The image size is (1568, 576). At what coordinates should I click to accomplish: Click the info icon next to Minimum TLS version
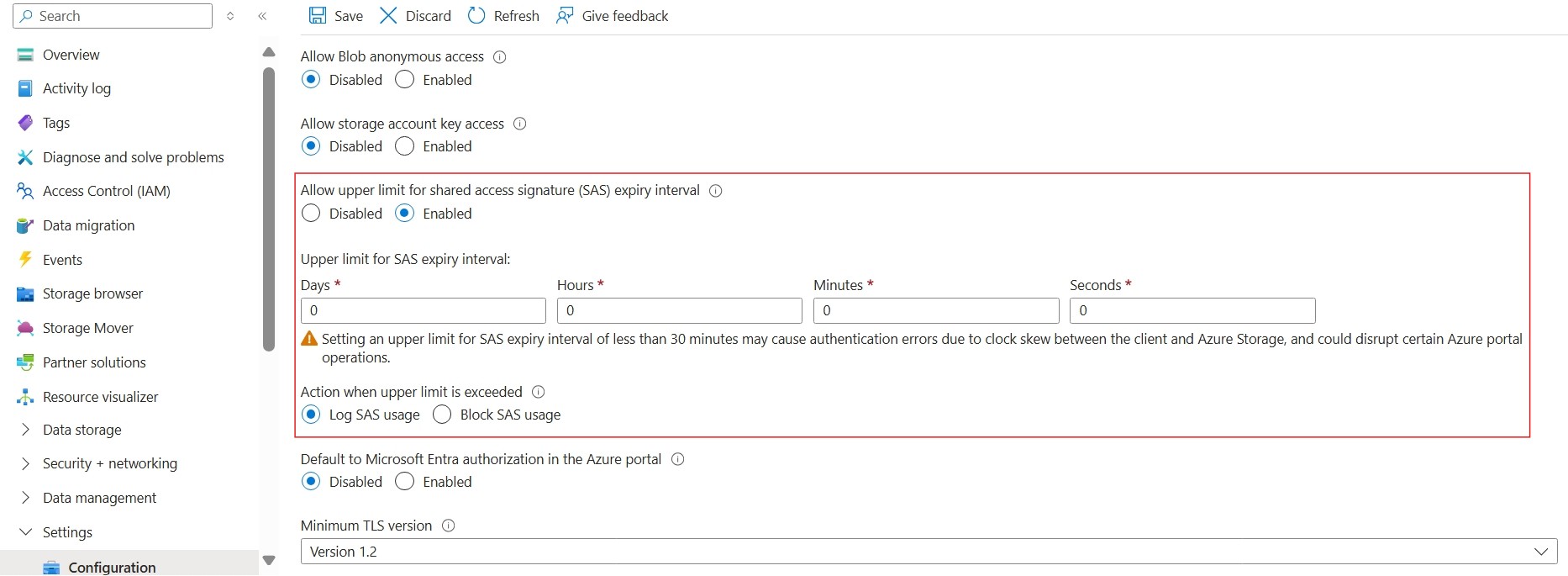tap(448, 526)
